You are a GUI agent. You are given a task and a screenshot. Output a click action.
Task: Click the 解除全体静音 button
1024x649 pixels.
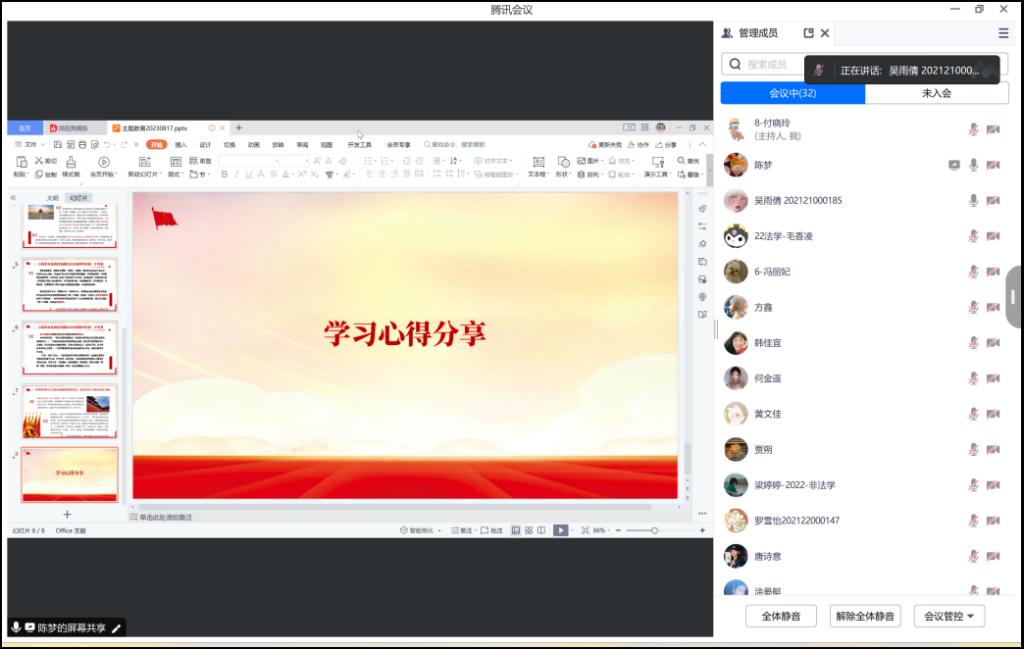tap(865, 616)
